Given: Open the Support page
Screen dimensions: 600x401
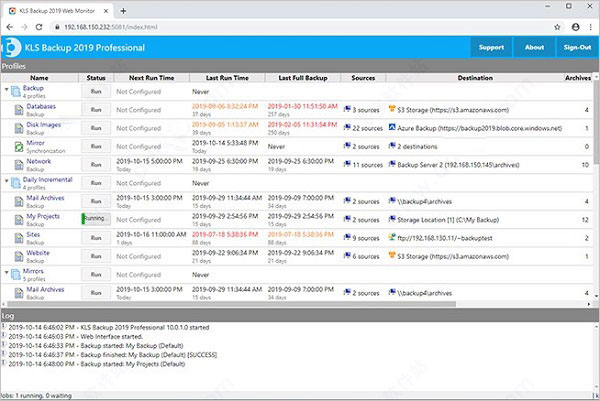Looking at the screenshot, I should click(491, 47).
